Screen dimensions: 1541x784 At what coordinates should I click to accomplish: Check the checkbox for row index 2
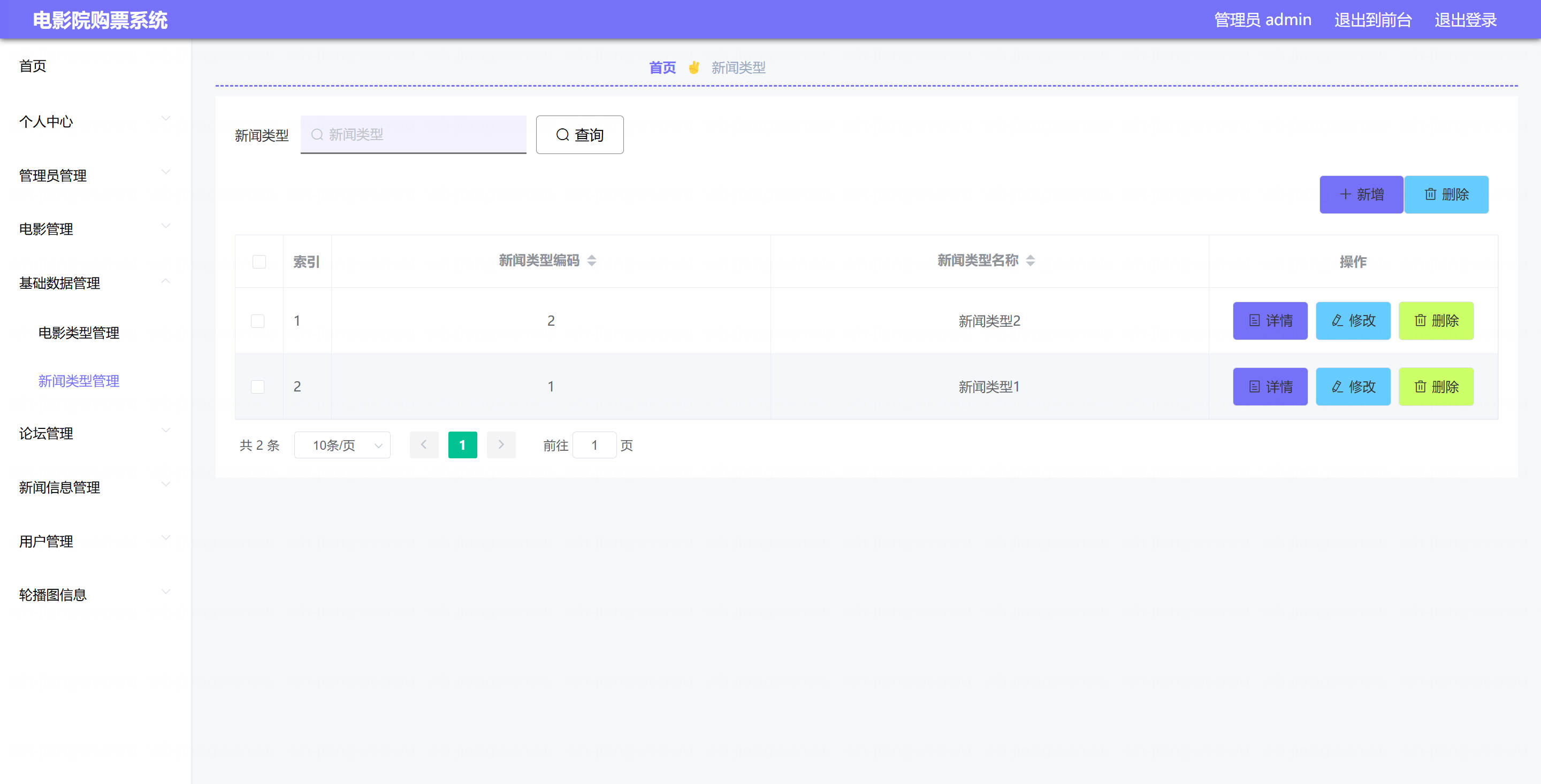coord(258,387)
